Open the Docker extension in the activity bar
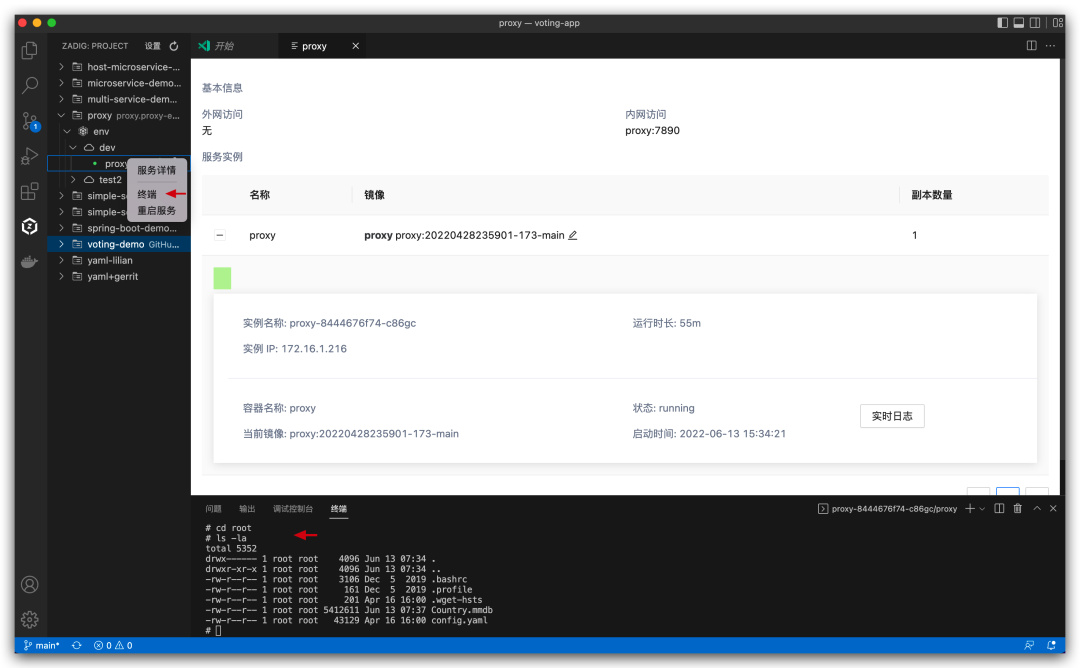1080x668 pixels. pos(30,261)
